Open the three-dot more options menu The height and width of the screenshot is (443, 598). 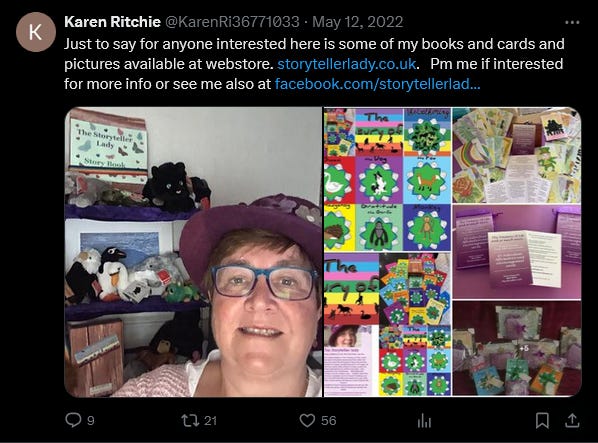point(572,22)
